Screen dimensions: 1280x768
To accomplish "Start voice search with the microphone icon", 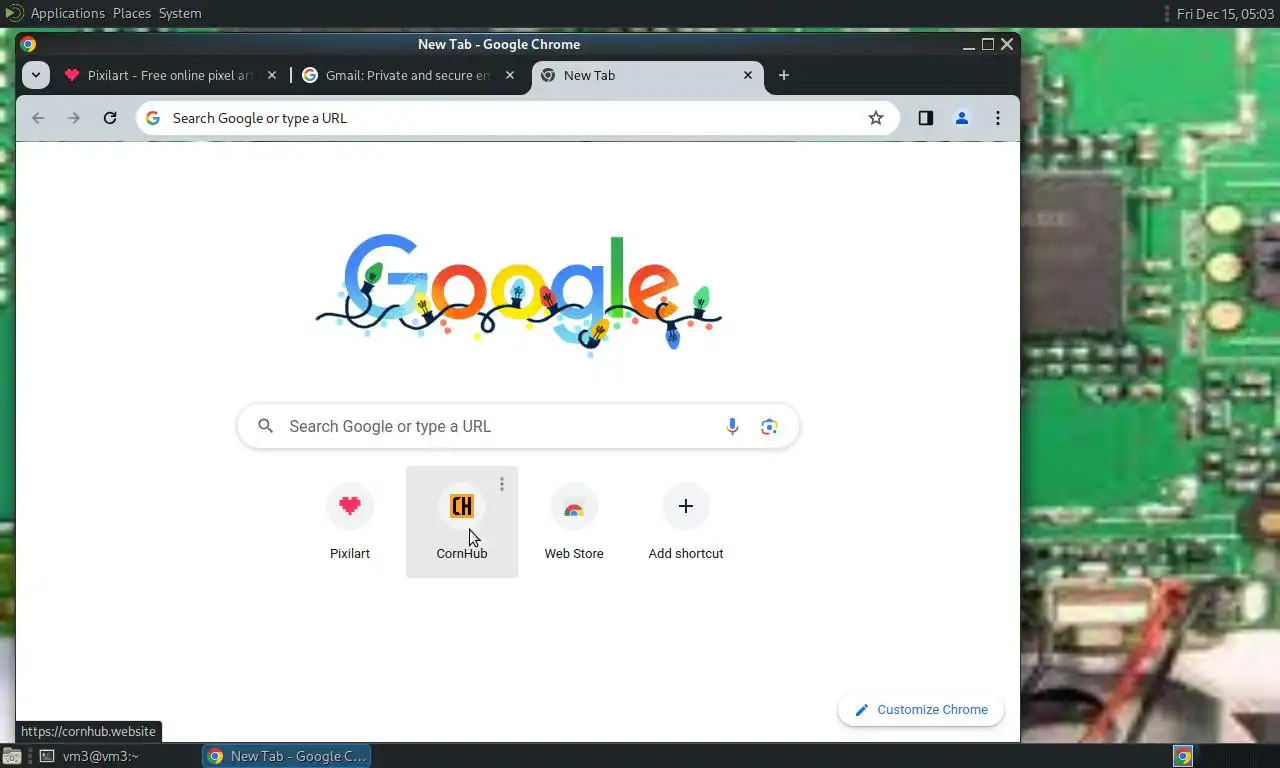I will (732, 426).
